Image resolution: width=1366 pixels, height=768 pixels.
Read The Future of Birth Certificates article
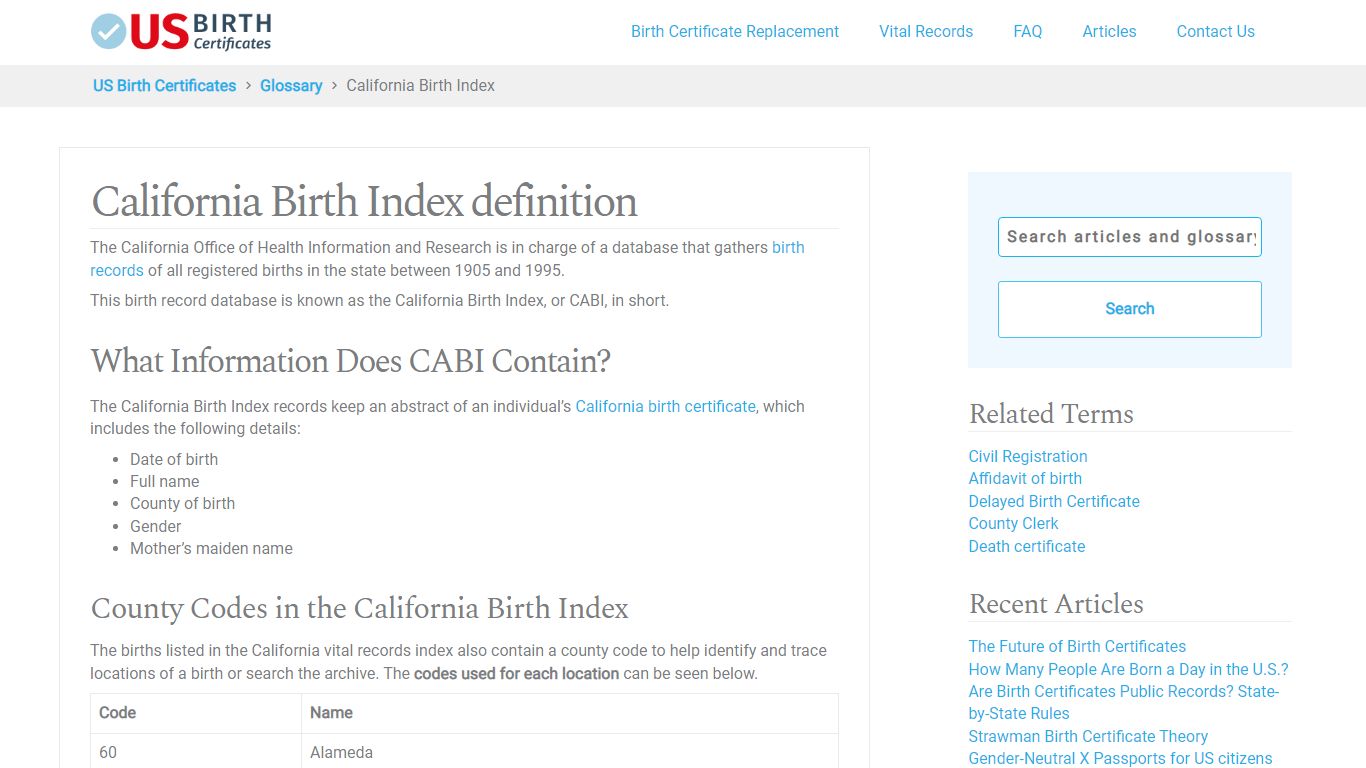click(1077, 646)
